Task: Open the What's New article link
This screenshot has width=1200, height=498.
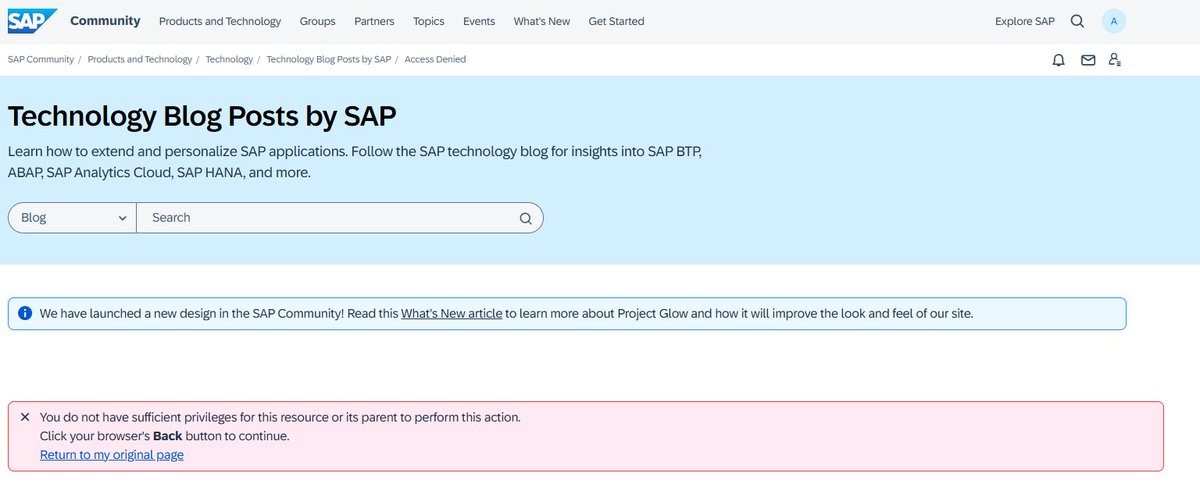Action: coord(452,314)
